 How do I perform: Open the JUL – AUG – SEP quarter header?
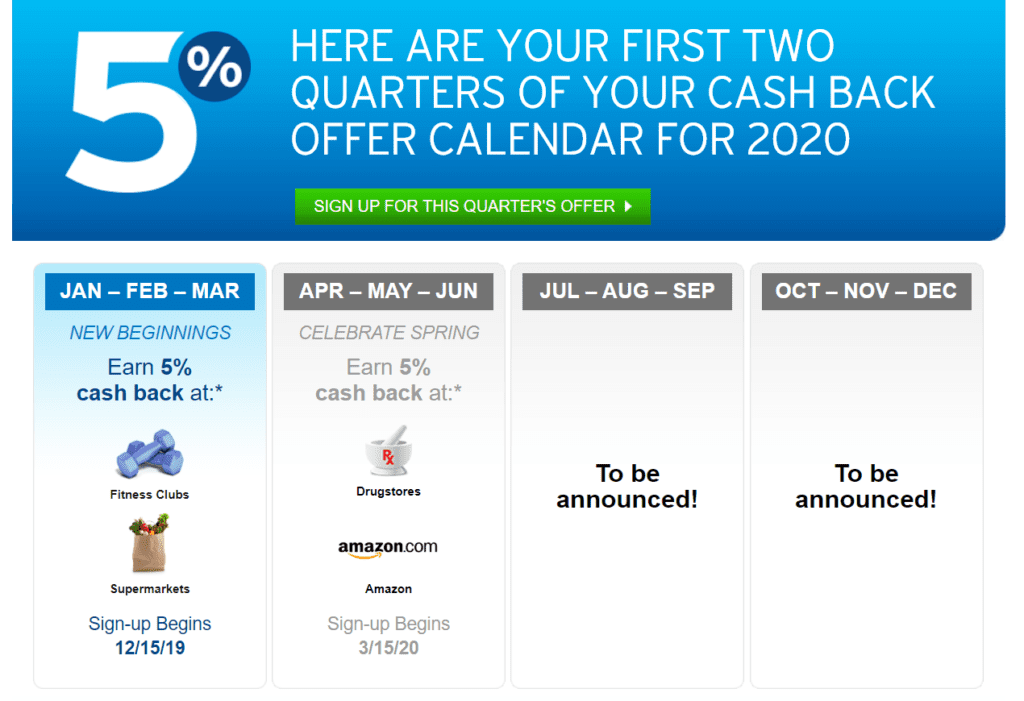(627, 292)
